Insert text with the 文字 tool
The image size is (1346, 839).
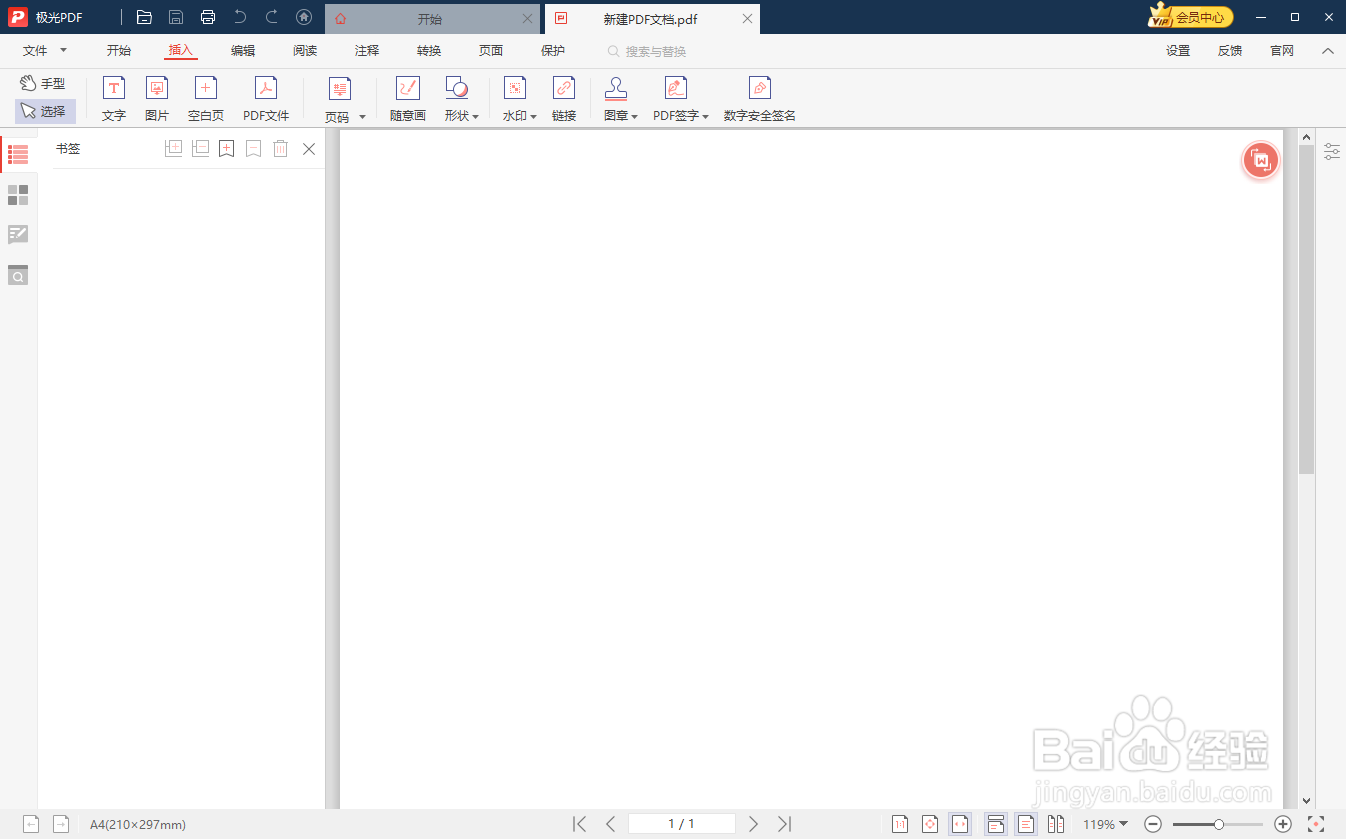(114, 100)
